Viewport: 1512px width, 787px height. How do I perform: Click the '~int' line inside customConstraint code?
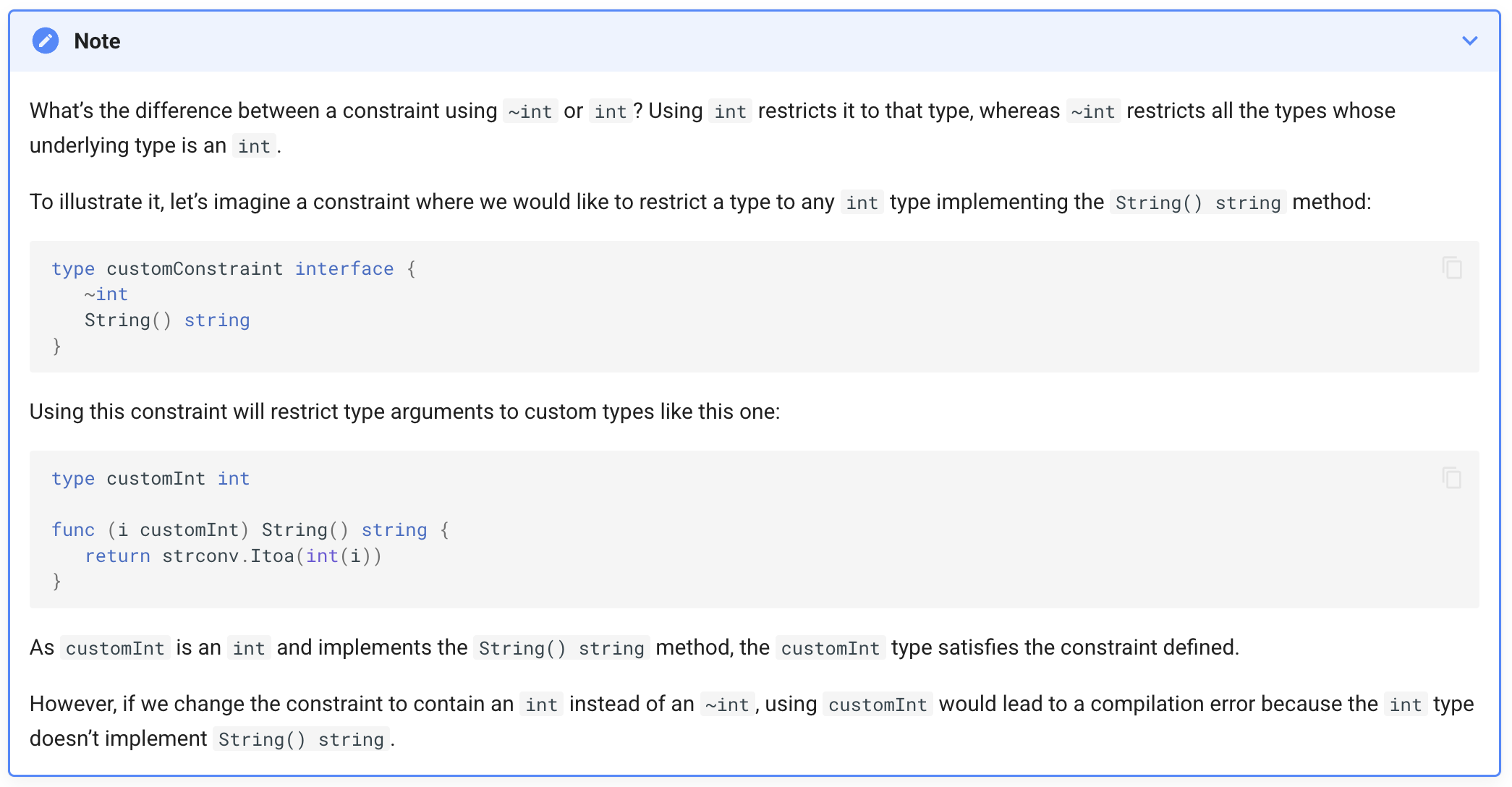[106, 294]
